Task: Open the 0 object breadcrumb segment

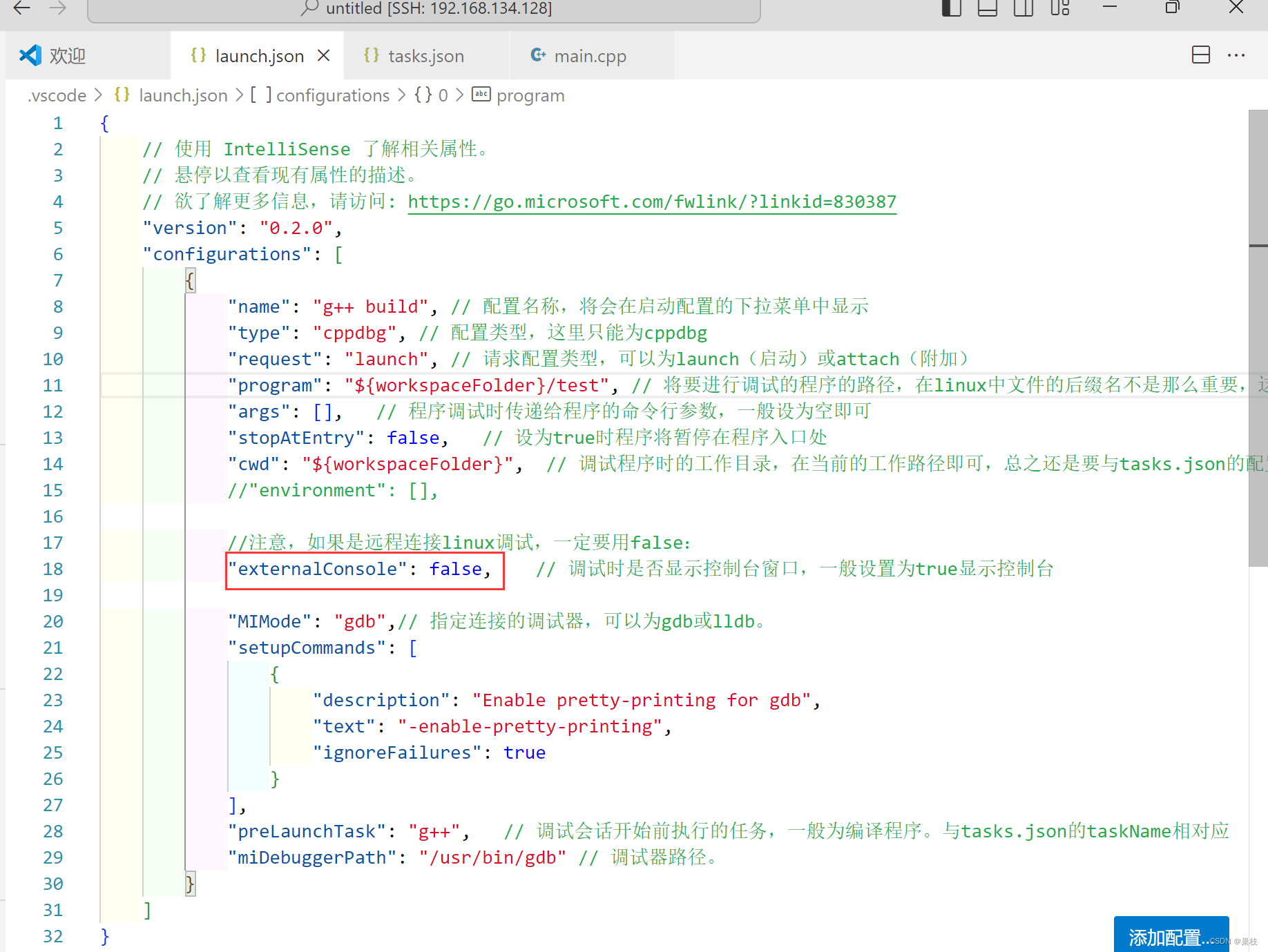Action: [431, 95]
